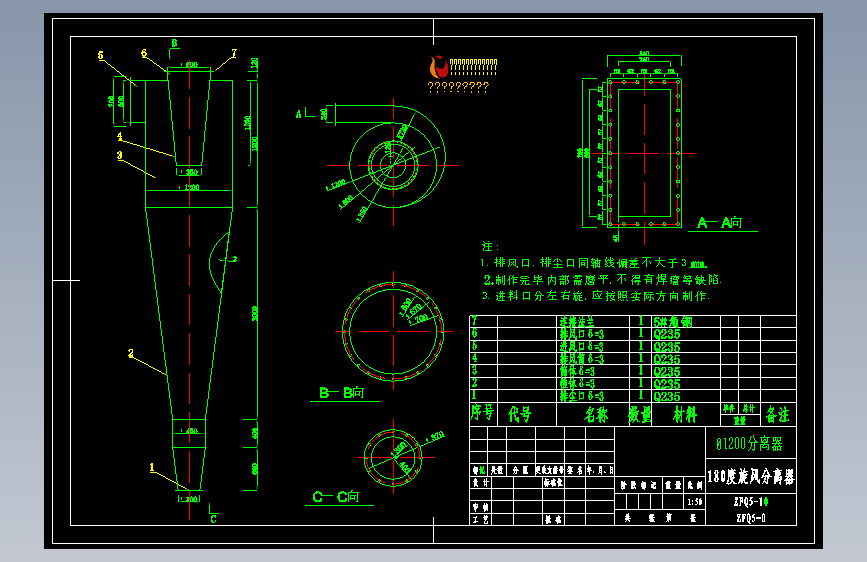Click the ZFQ5-0 drawing number
867x562 pixels.
pos(751,518)
